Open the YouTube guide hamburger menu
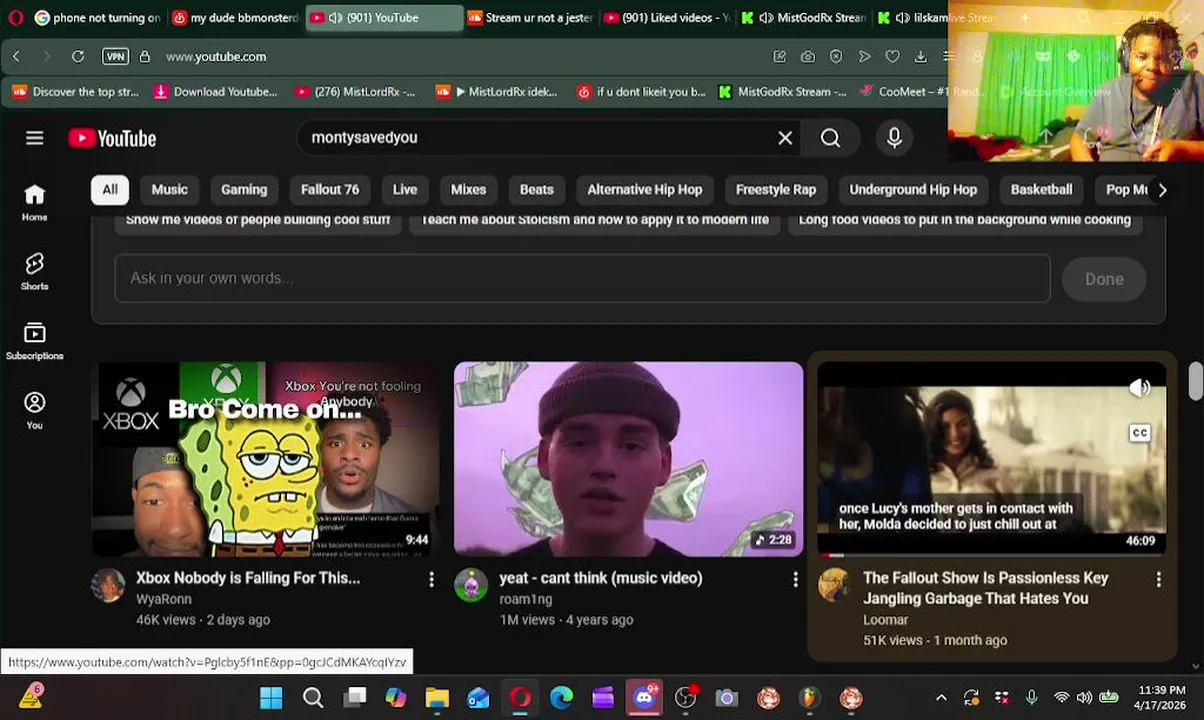1204x720 pixels. pos(35,138)
